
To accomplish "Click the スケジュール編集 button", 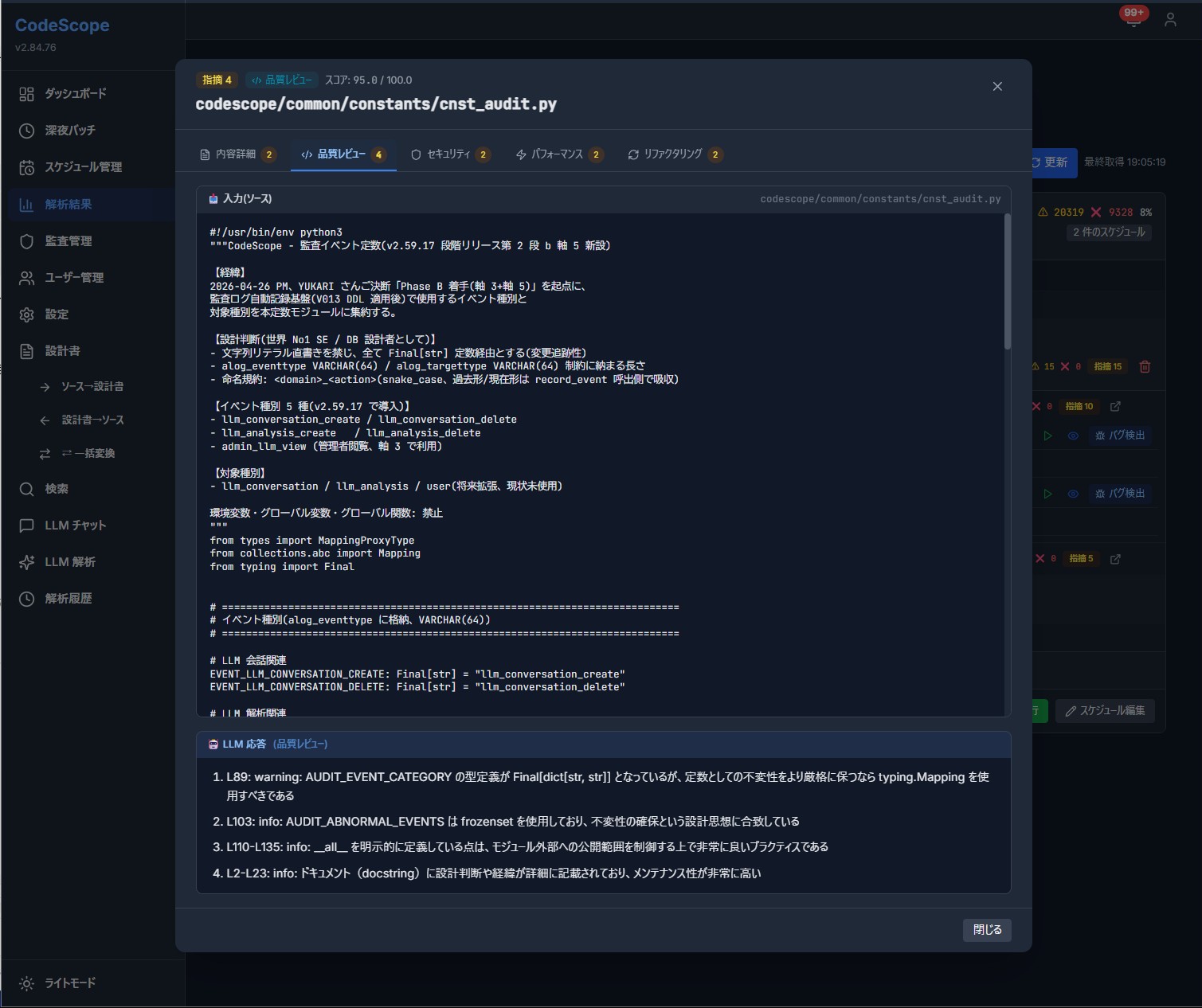I will [x=1105, y=711].
